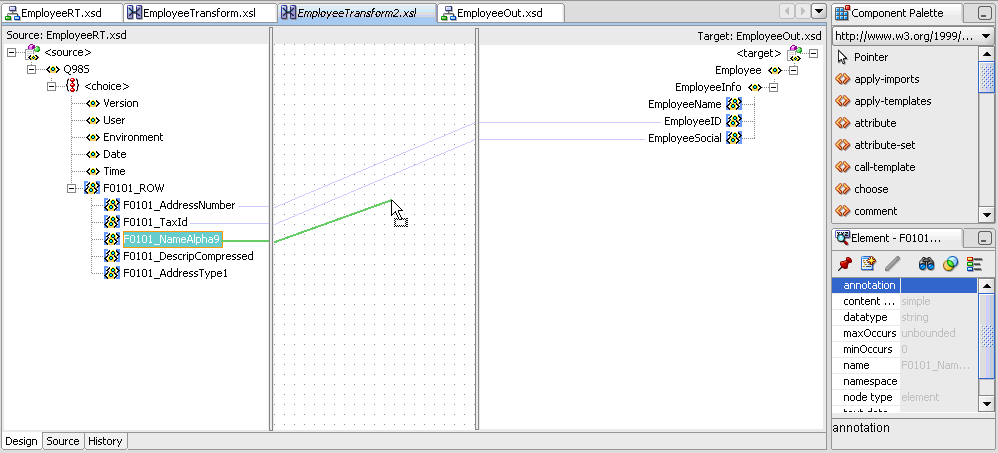
Task: Select F0101_AddressType1 node
Action: tap(175, 273)
